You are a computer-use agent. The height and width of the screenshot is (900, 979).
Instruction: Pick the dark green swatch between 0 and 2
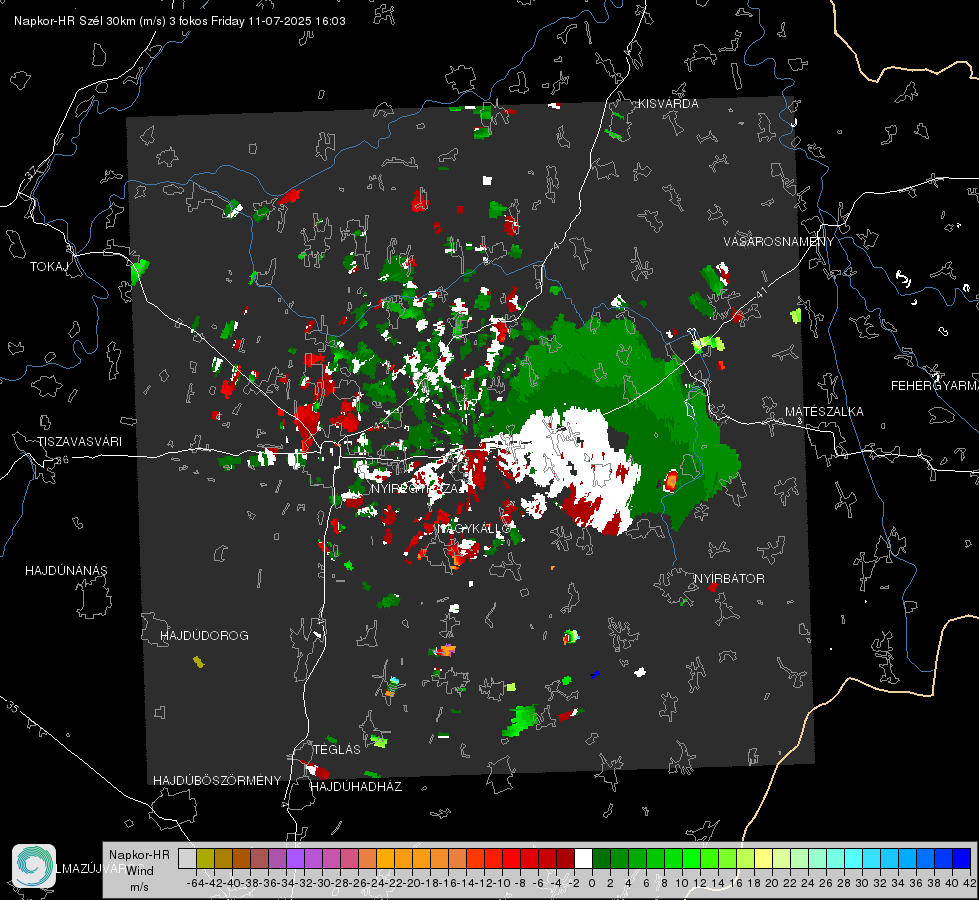pos(601,858)
